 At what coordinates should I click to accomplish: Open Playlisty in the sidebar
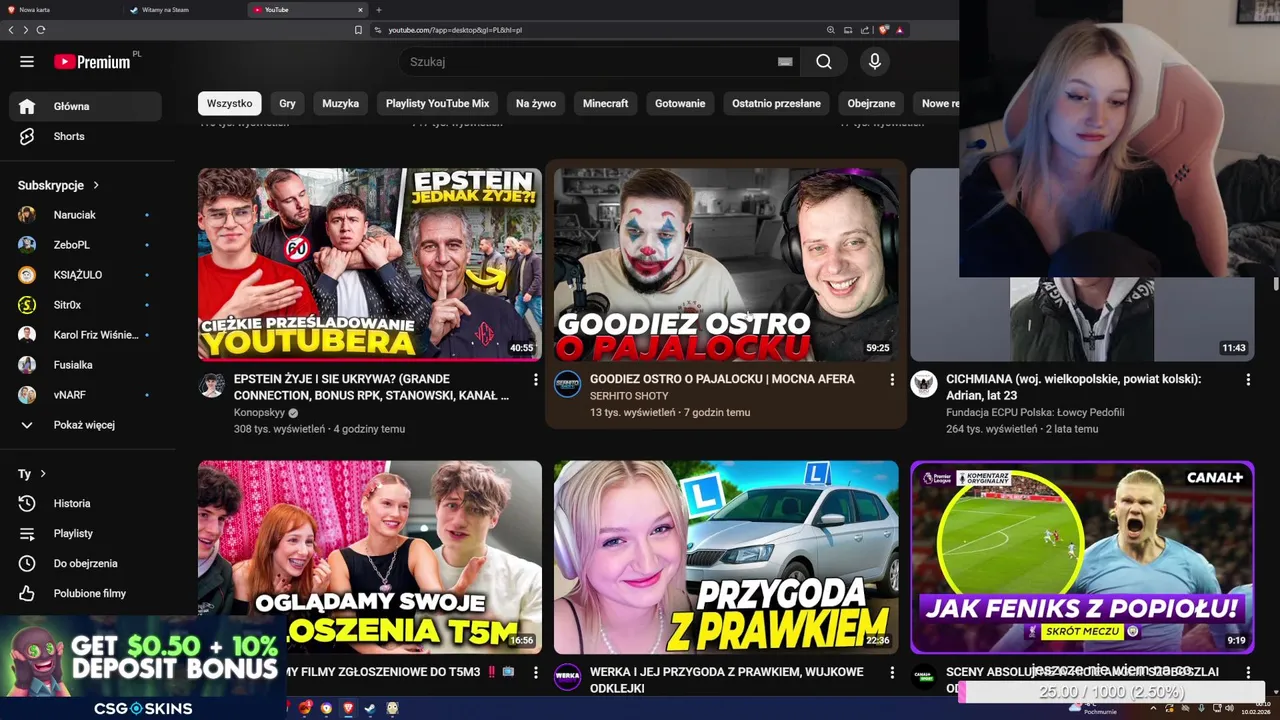[x=85, y=533]
